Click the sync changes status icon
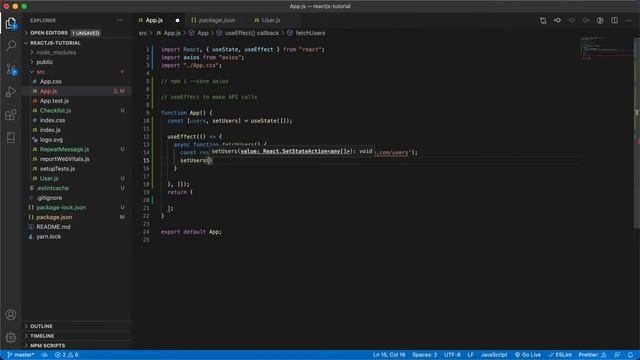 pyautogui.click(x=44, y=355)
